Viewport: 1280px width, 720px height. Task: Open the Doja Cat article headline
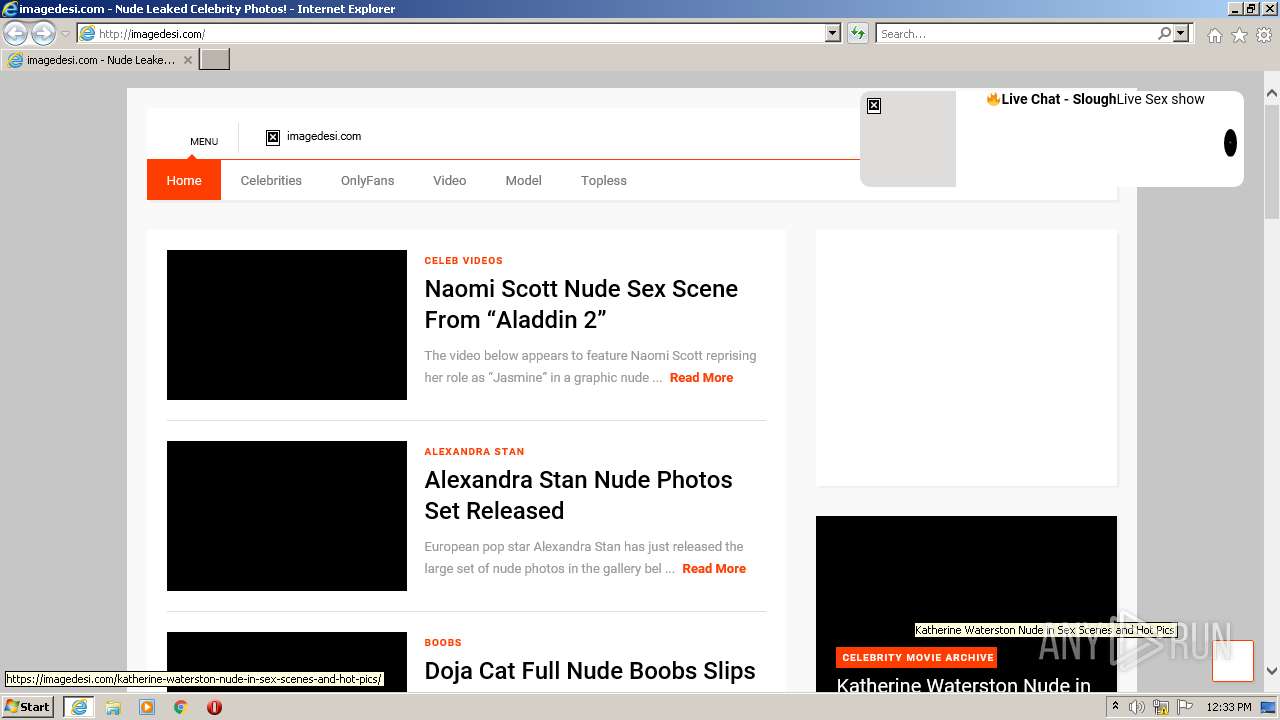[590, 671]
